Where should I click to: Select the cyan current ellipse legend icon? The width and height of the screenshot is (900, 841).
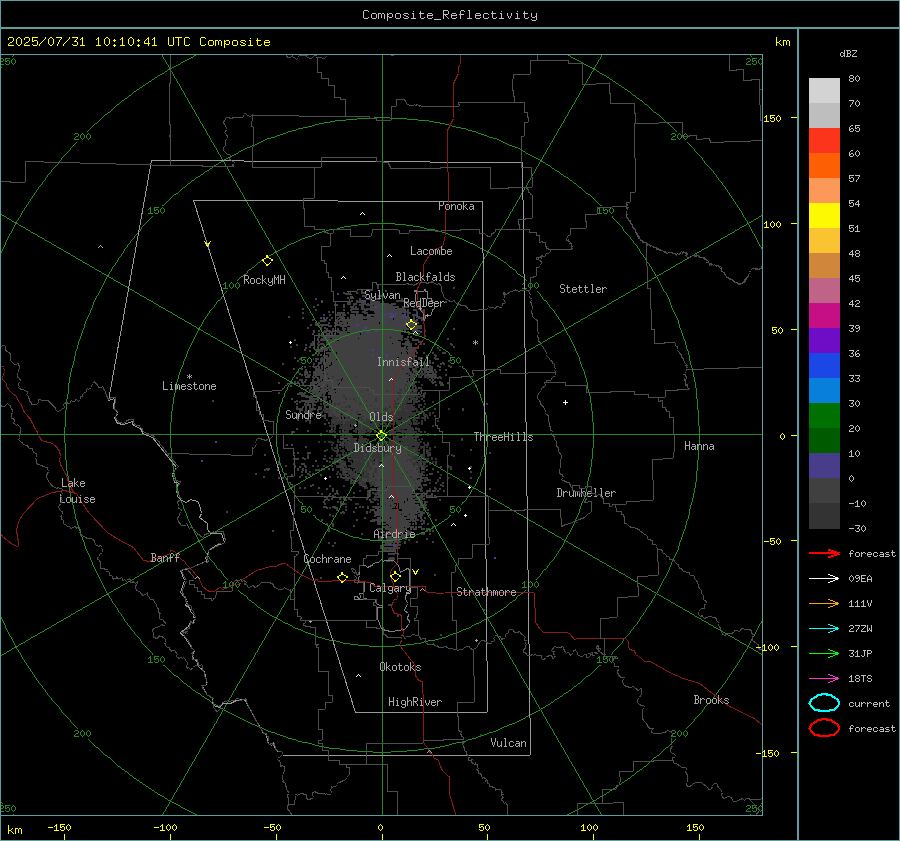pos(824,703)
